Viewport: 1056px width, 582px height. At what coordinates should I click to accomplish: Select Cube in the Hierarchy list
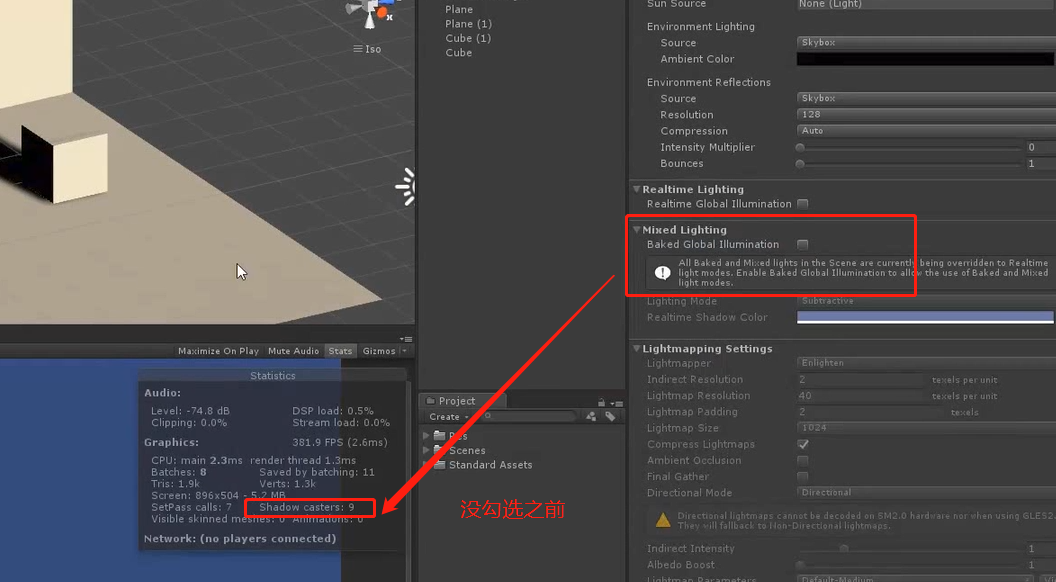click(459, 52)
